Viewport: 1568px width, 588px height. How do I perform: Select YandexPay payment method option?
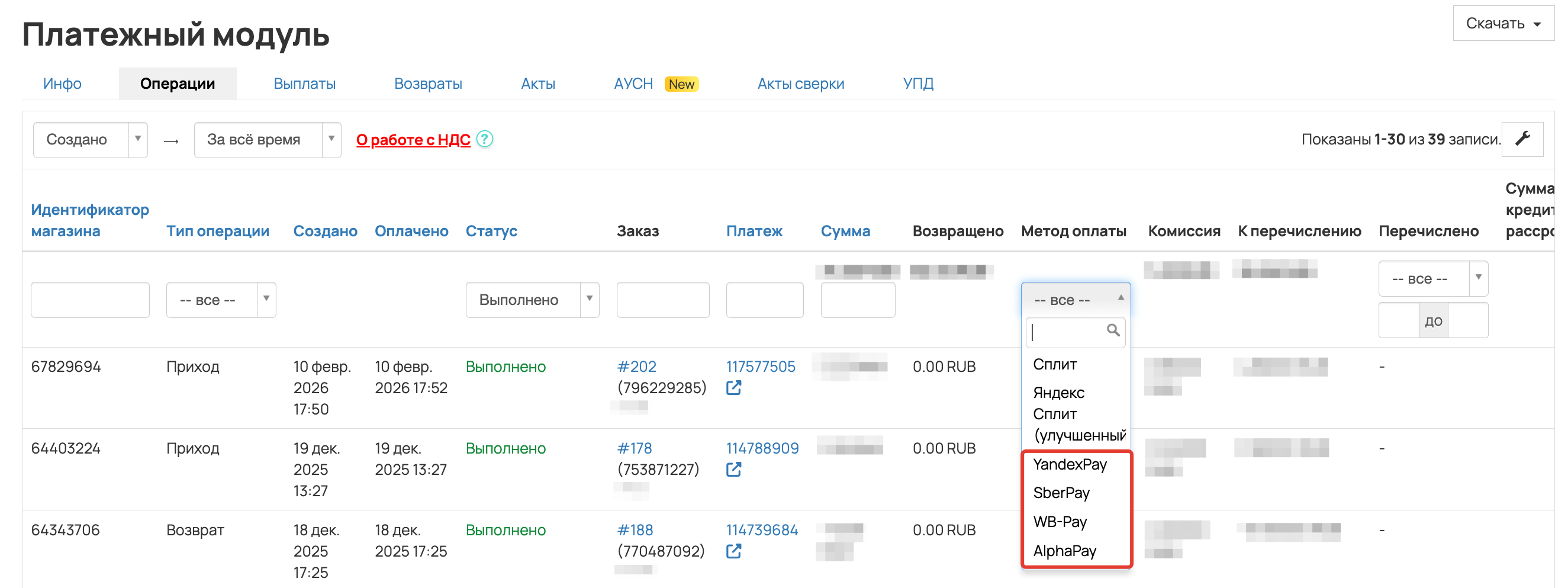click(x=1070, y=464)
